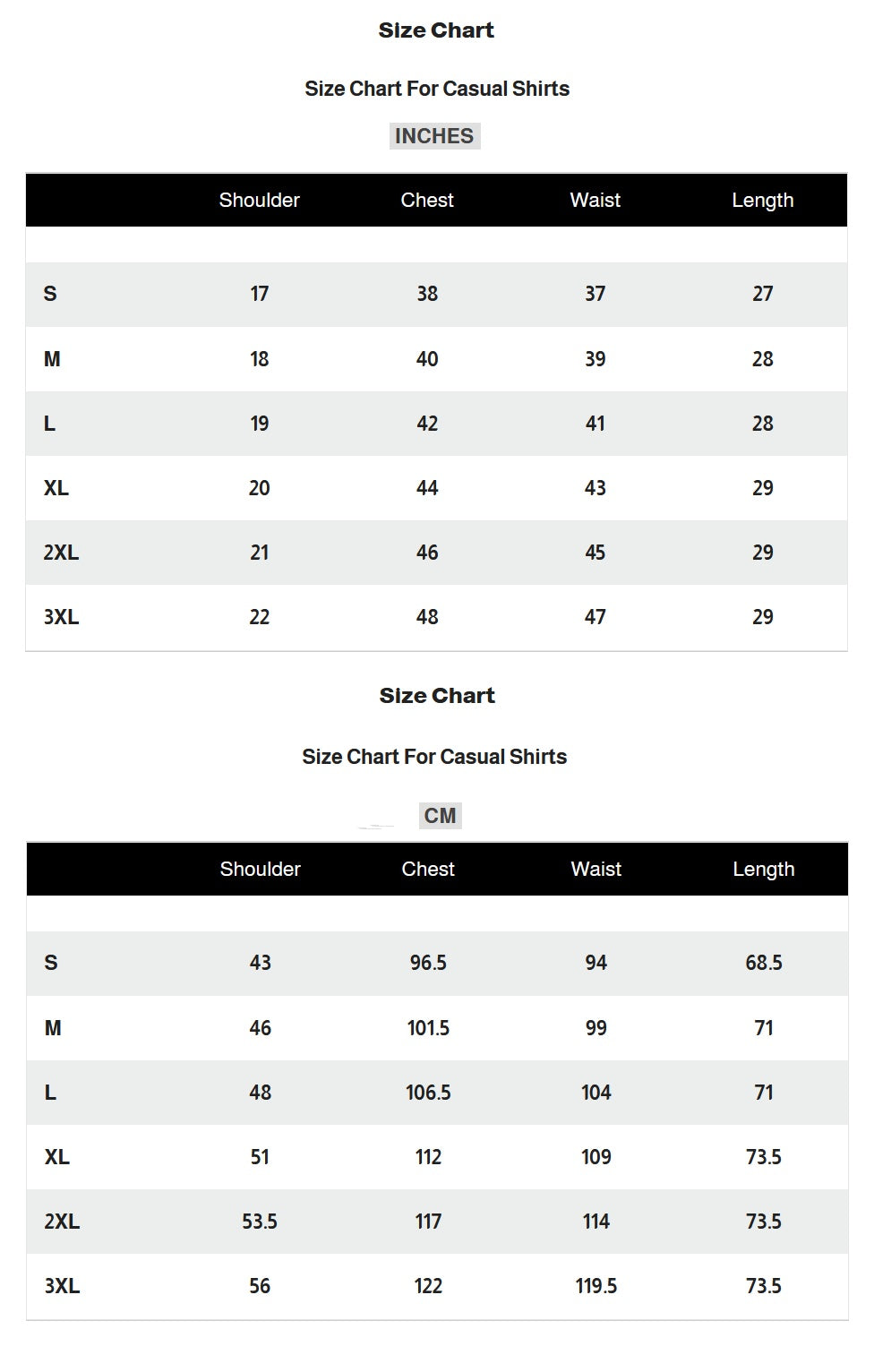Click second 'Size Chart For Casual Shirts' subtitle
Screen dimensions: 874x1372
coord(434,757)
